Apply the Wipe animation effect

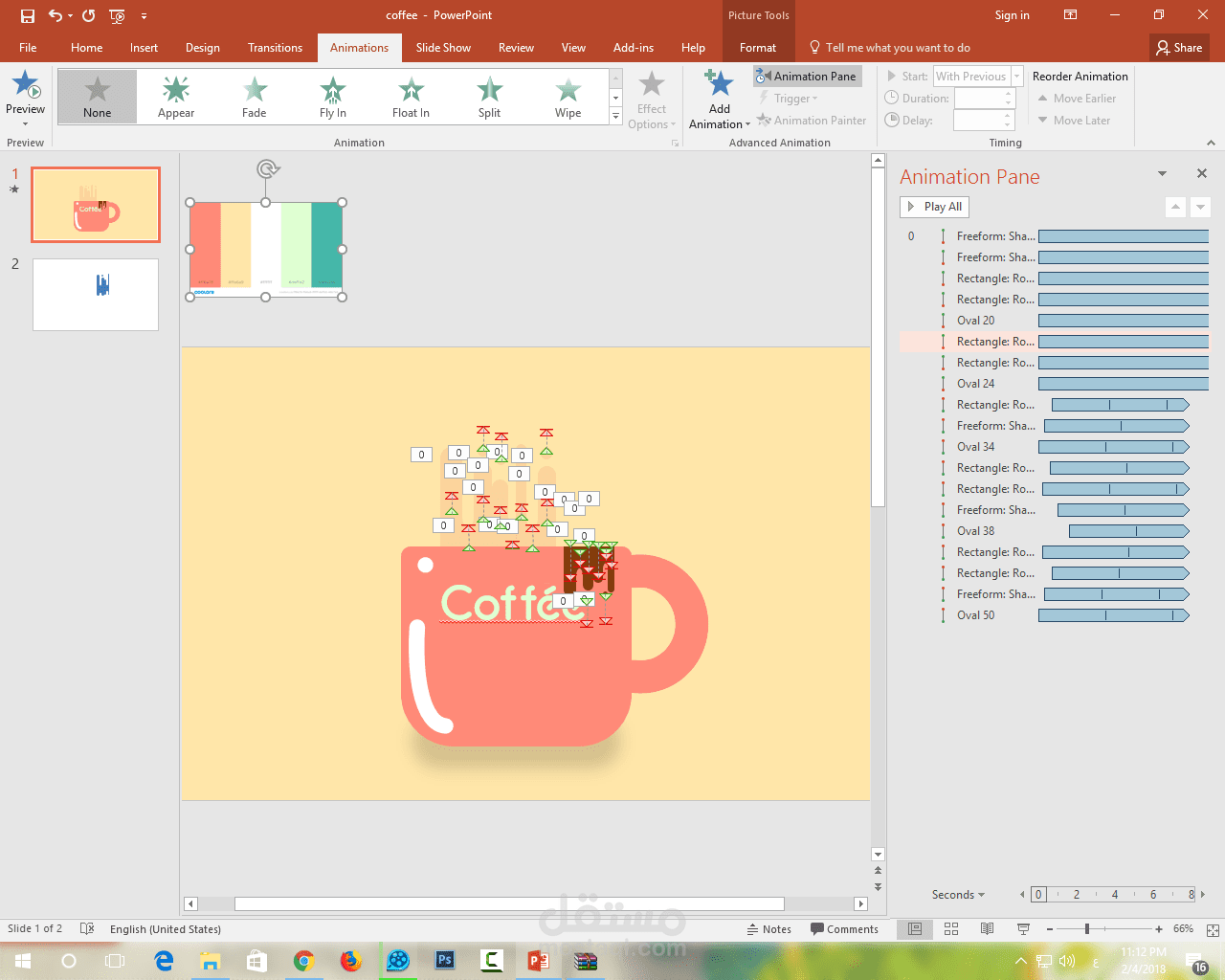[x=568, y=97]
